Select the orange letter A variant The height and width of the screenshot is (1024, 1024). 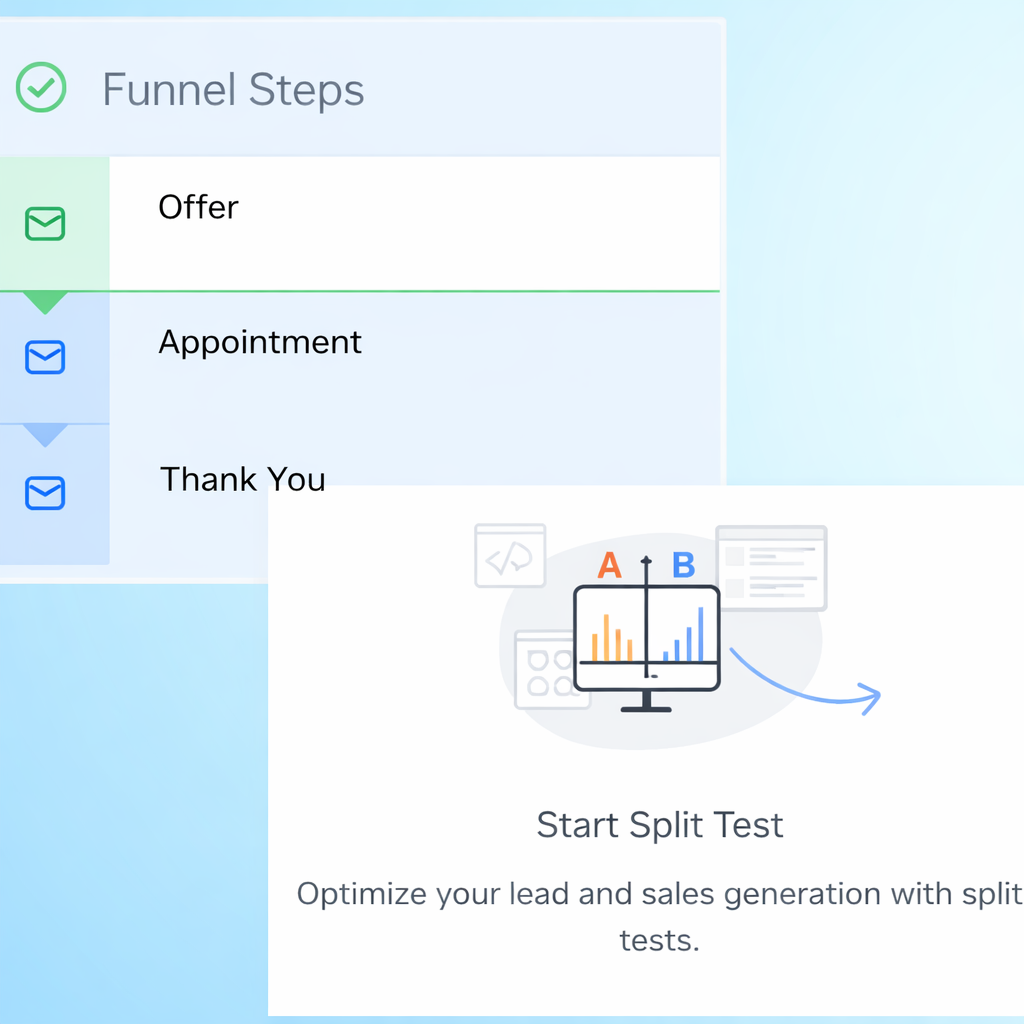(x=609, y=566)
